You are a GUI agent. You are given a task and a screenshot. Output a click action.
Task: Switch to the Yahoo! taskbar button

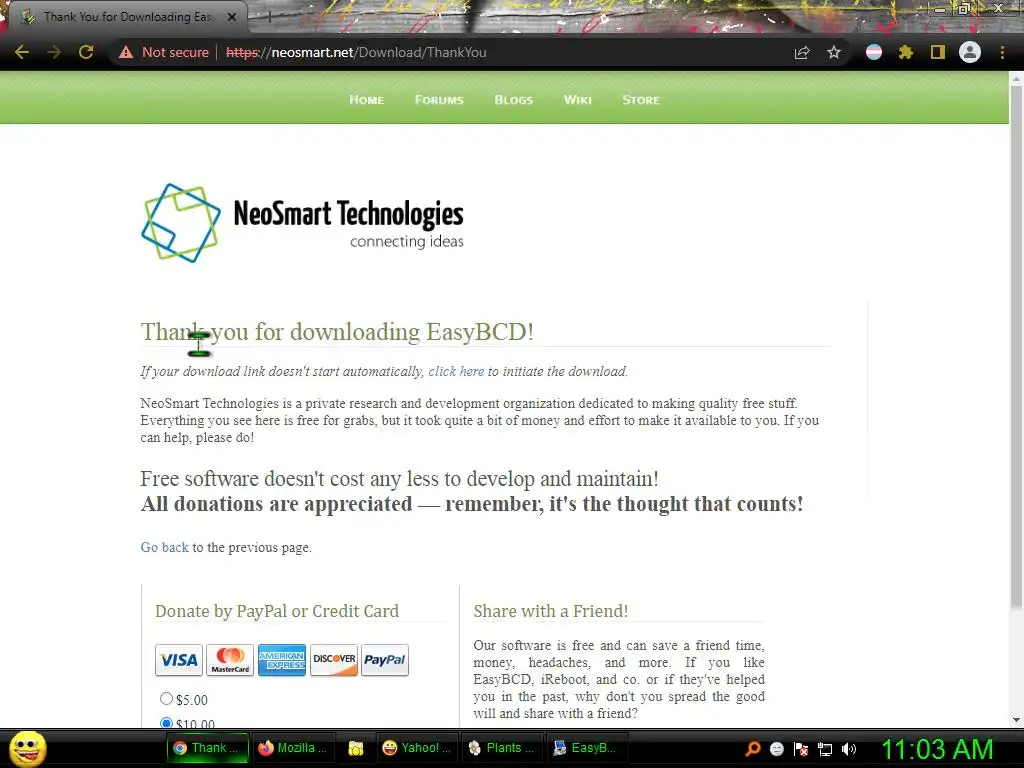pos(417,748)
